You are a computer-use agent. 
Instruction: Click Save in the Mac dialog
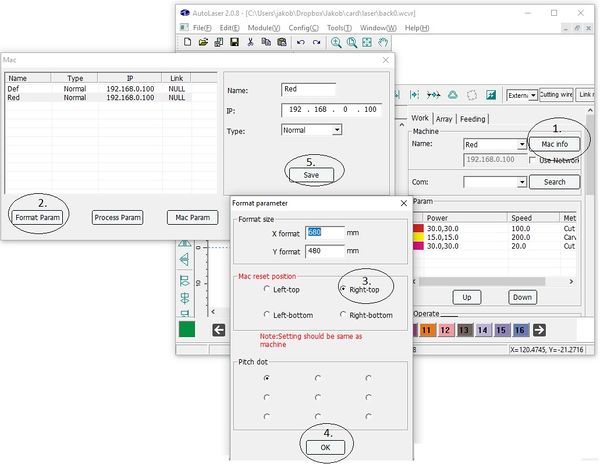(x=311, y=175)
